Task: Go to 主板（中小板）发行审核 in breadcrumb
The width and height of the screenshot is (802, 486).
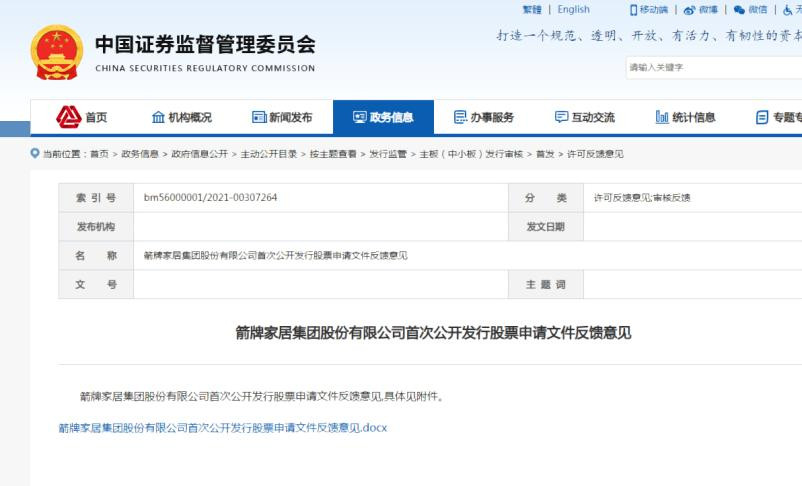Action: (471, 154)
